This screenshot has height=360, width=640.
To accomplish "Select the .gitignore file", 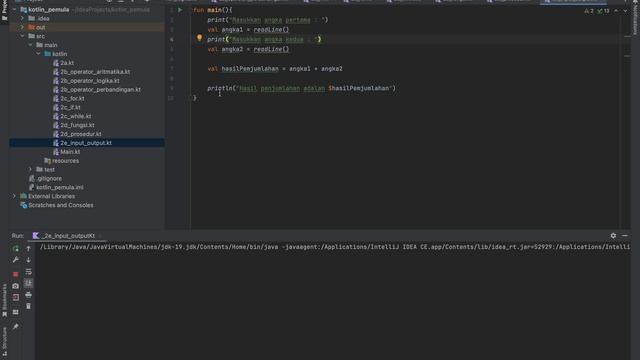I will click(x=49, y=178).
